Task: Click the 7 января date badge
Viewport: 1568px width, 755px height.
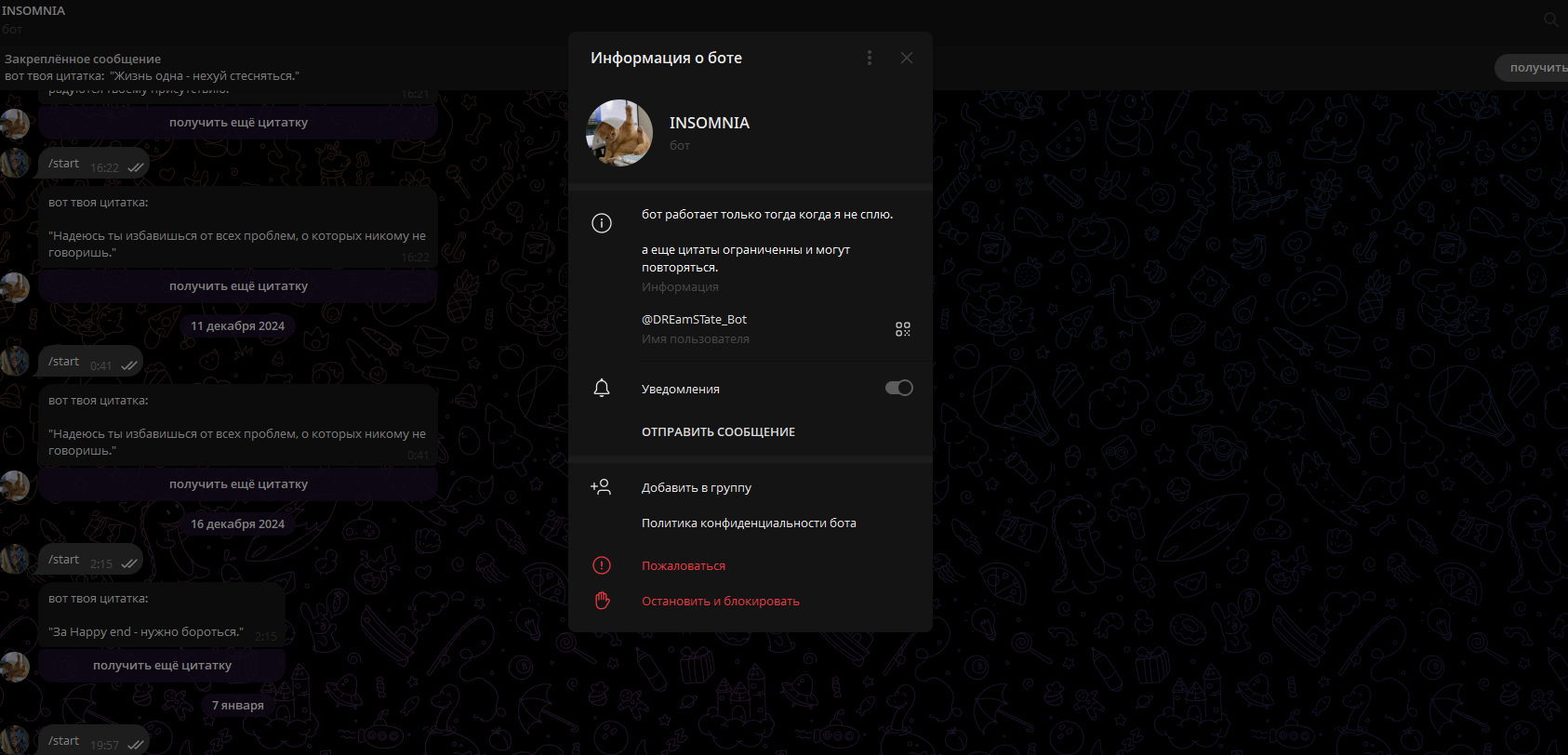Action: pos(237,706)
